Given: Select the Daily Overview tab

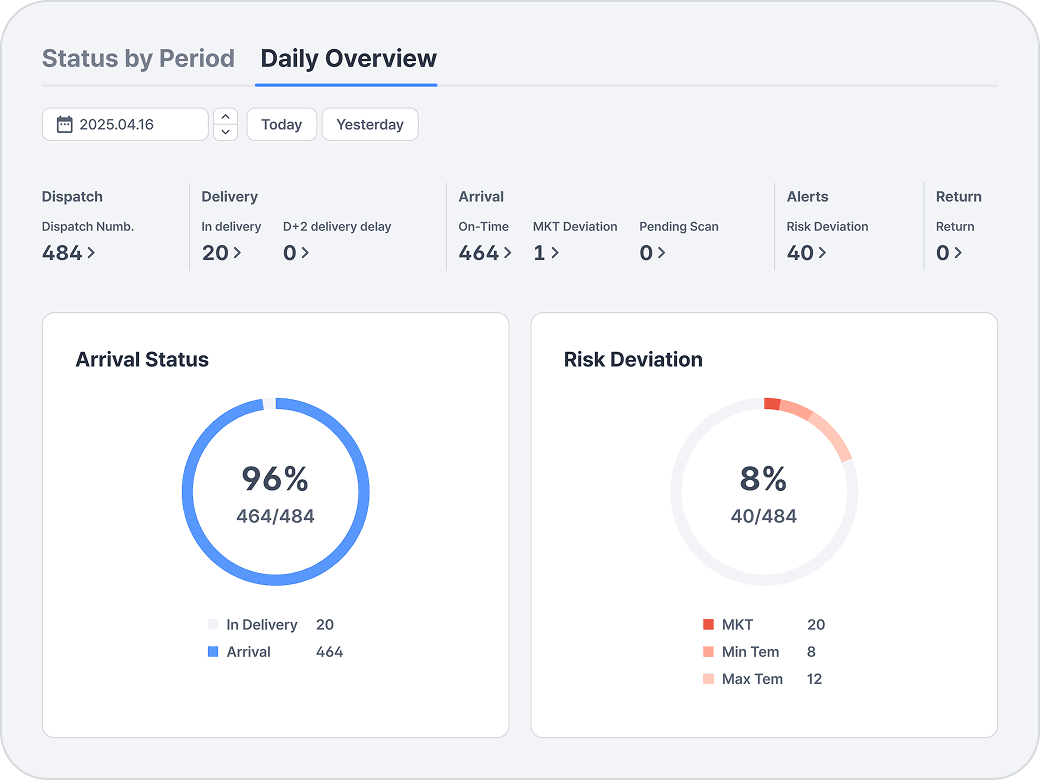Looking at the screenshot, I should click(348, 59).
